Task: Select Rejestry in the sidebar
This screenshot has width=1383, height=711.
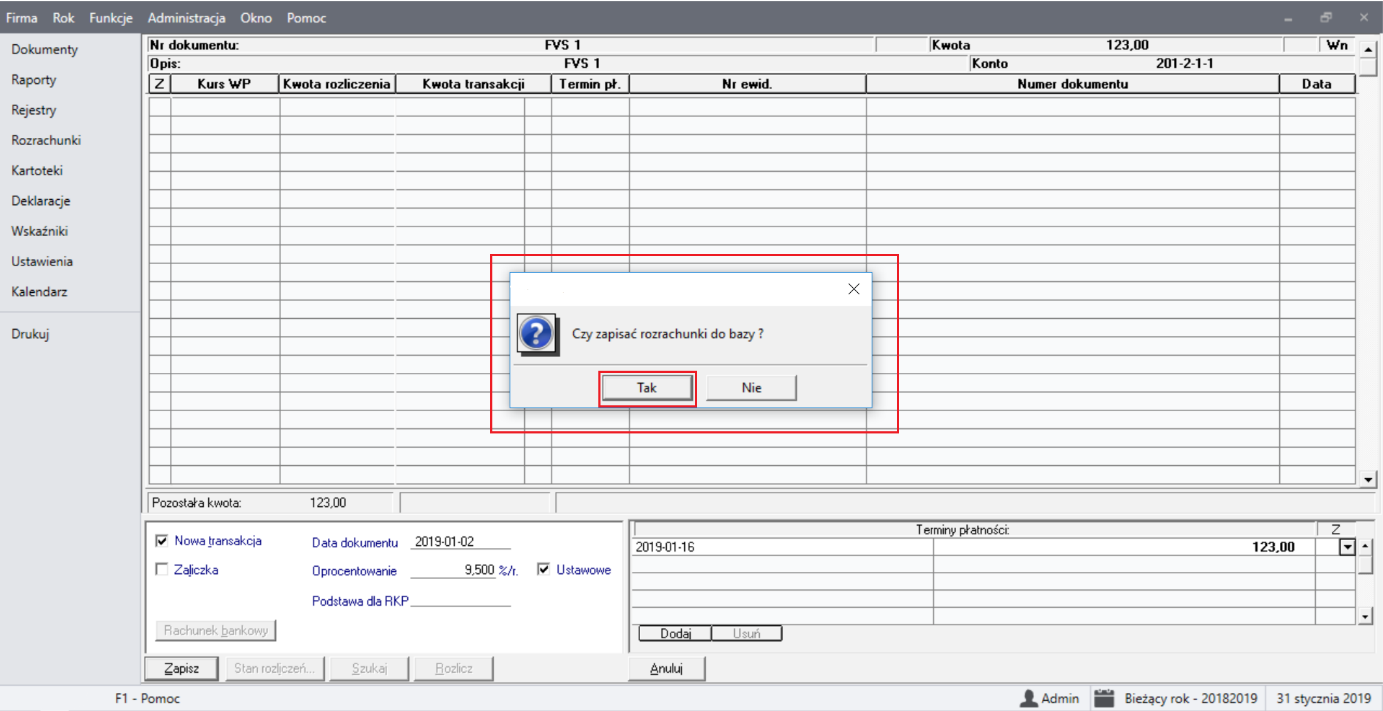Action: pyautogui.click(x=34, y=110)
